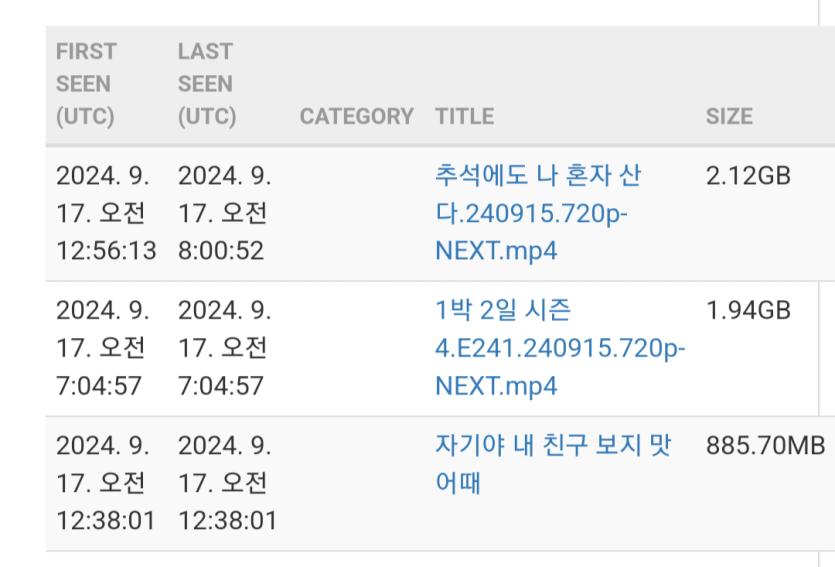Click the TITLE column header
Viewport: 835px width, 567px height.
465,116
